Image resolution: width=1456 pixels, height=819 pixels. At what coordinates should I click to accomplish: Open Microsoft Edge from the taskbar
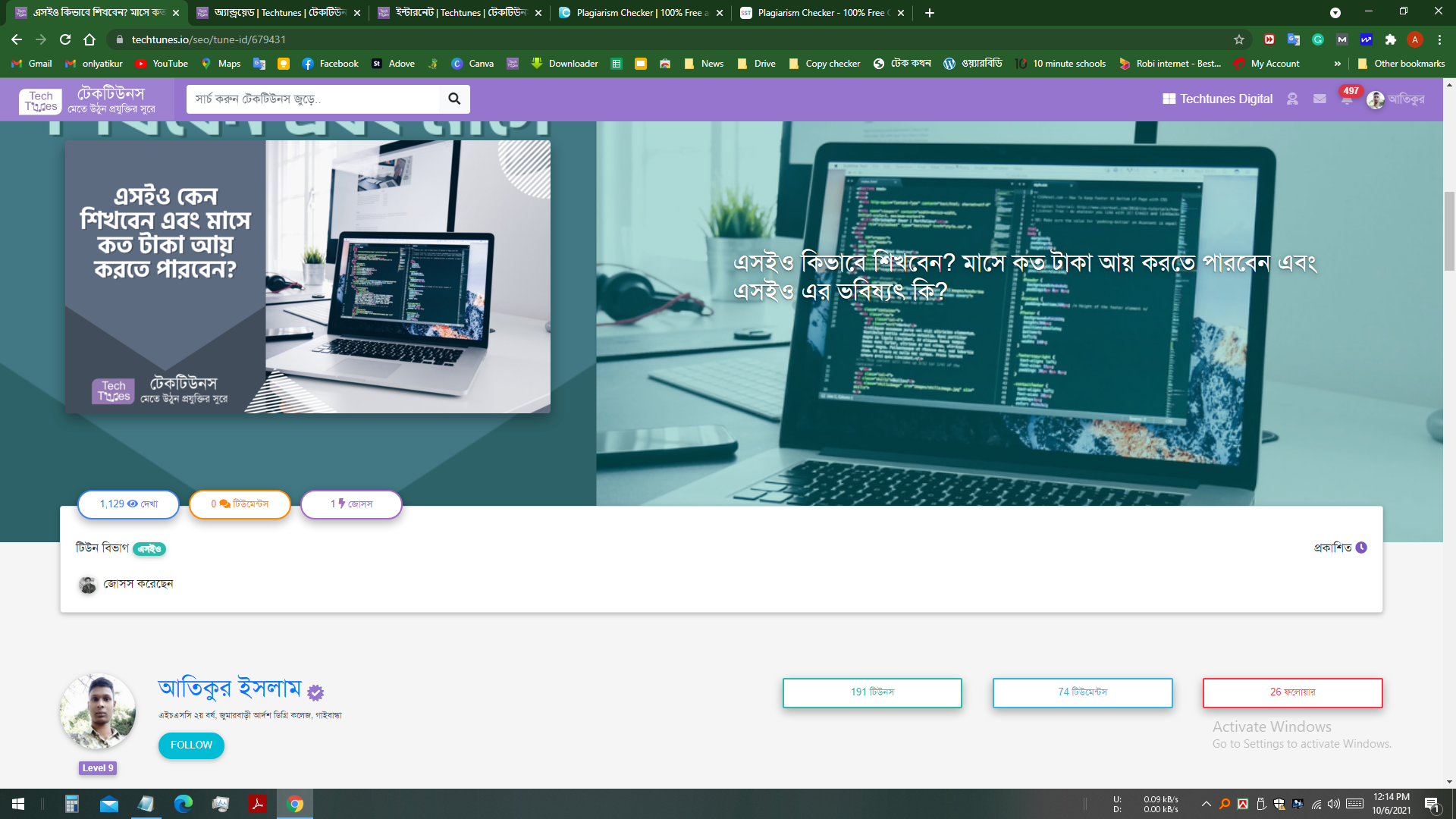click(183, 804)
